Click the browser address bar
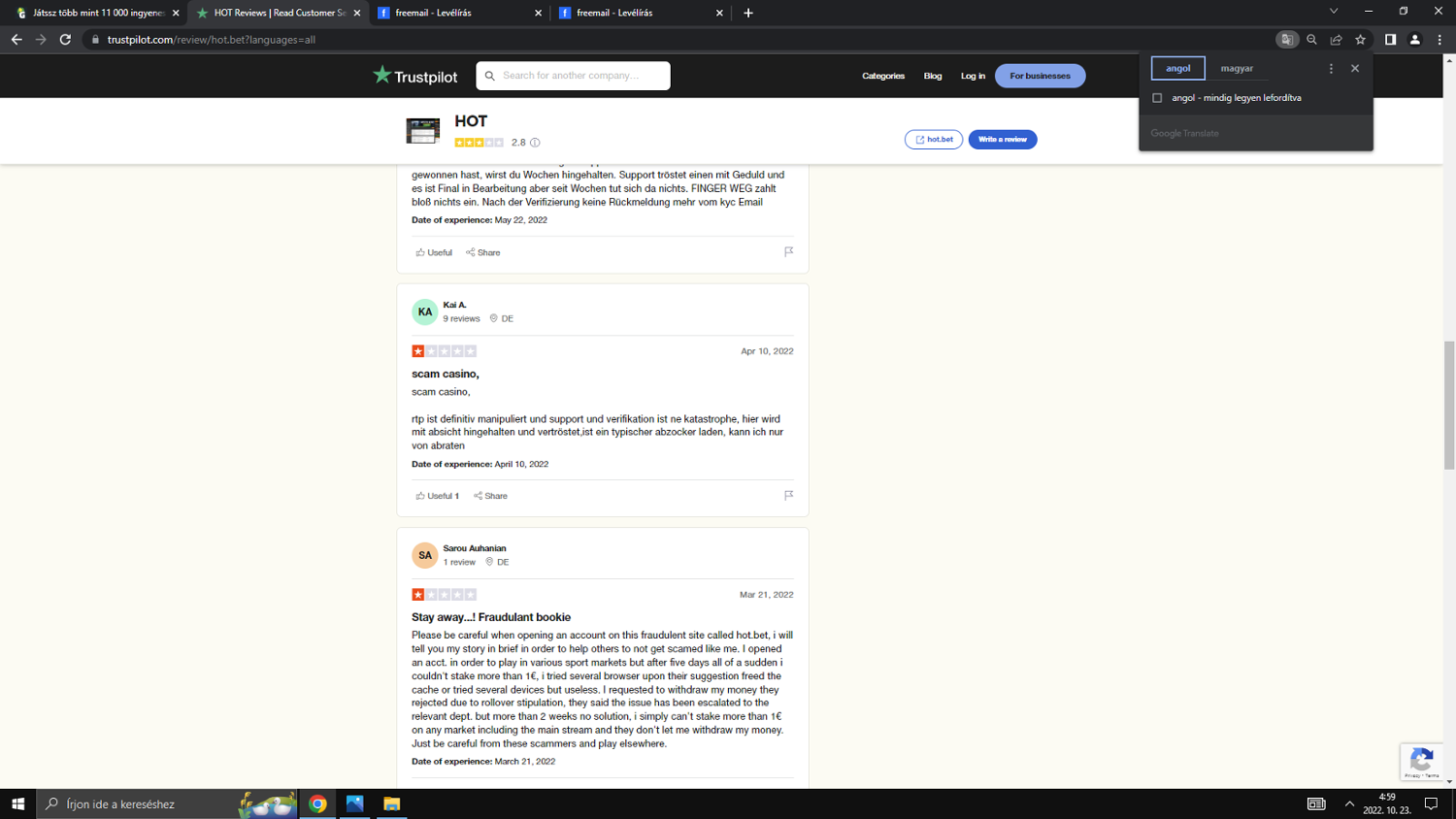 679,40
